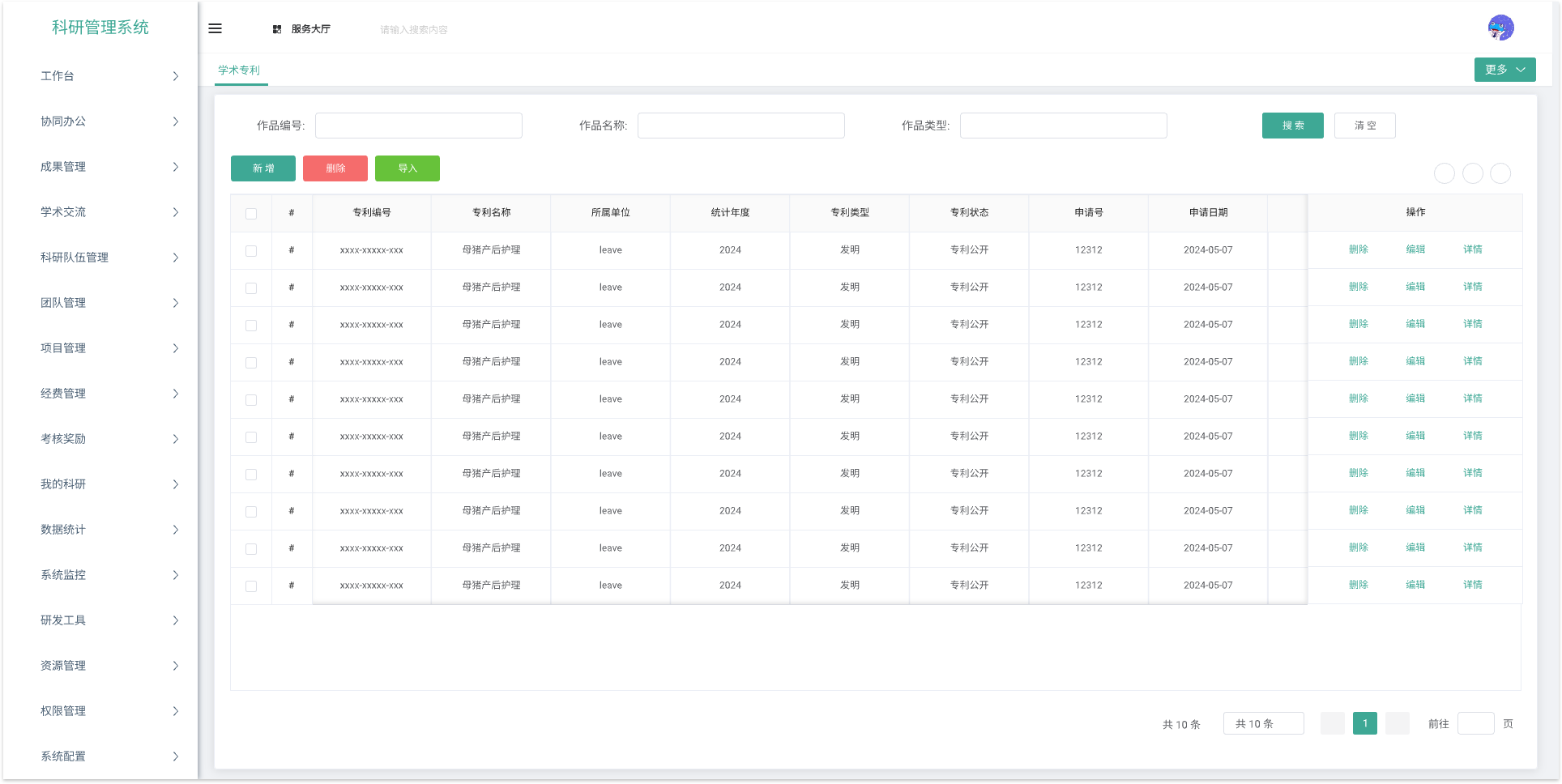Check the last patent row checkbox
Screen dimensions: 1562x784
click(251, 586)
